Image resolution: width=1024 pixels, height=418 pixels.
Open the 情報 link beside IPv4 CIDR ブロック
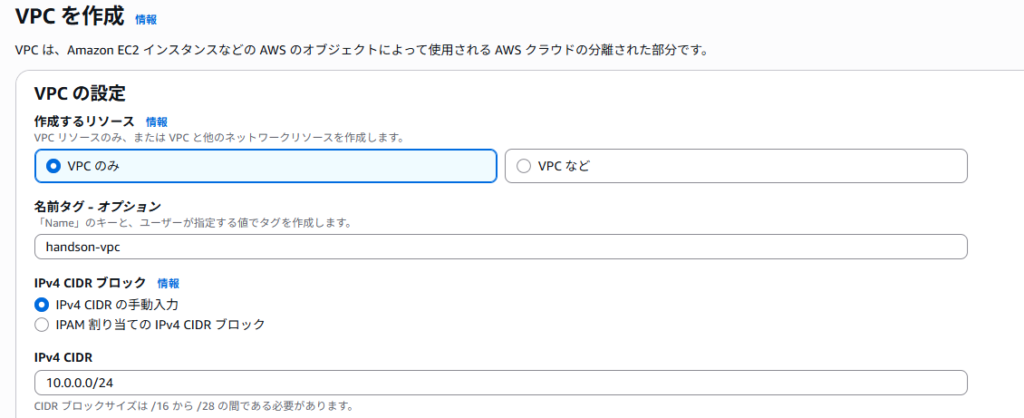pos(168,283)
